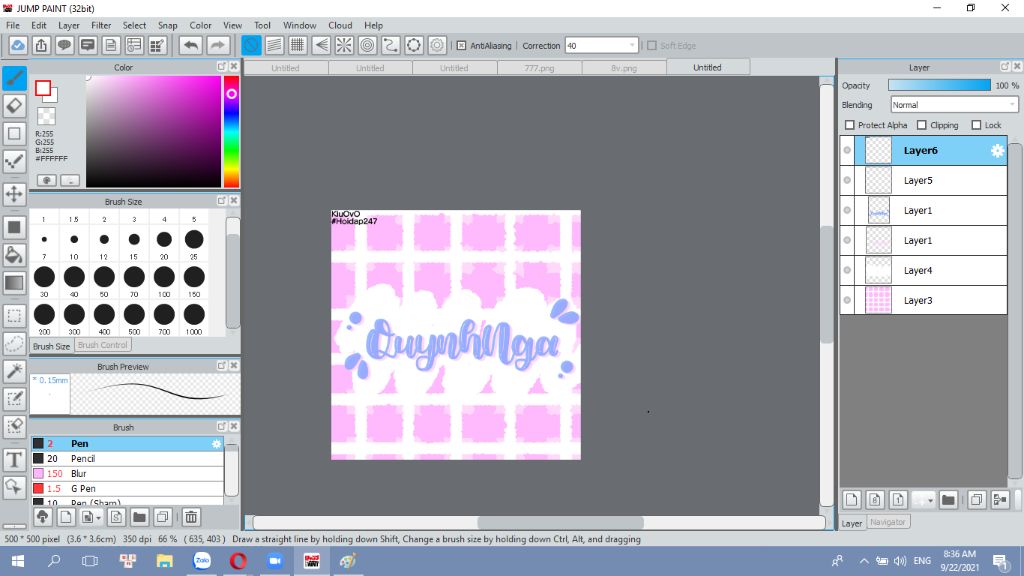1024x576 pixels.
Task: Add new layer in Layer panel
Action: pos(852,500)
